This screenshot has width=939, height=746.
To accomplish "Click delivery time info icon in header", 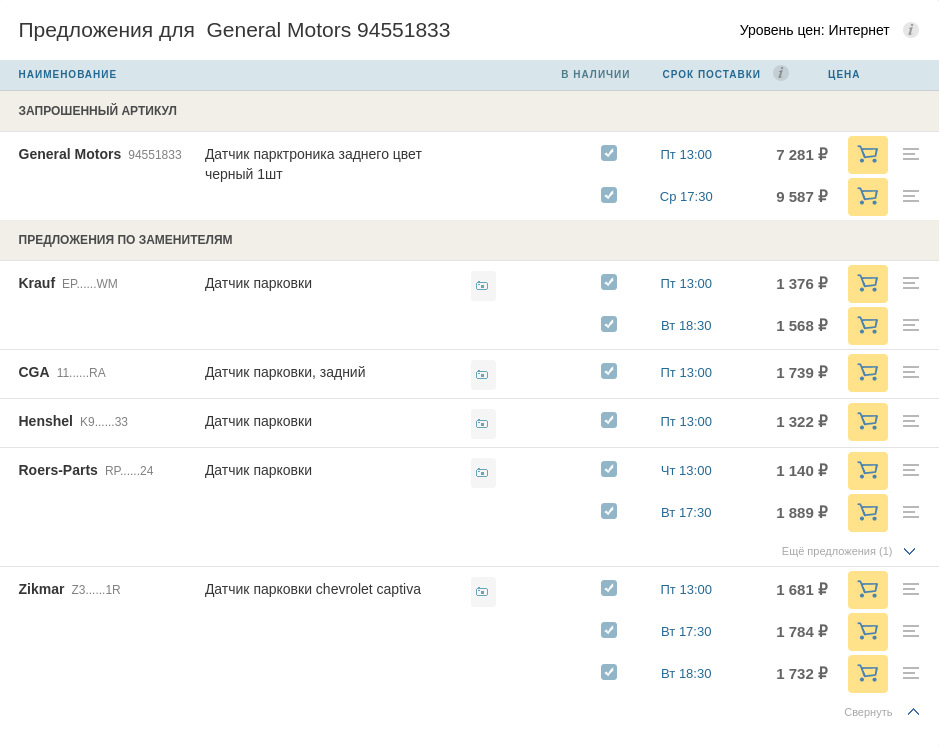I will point(780,73).
